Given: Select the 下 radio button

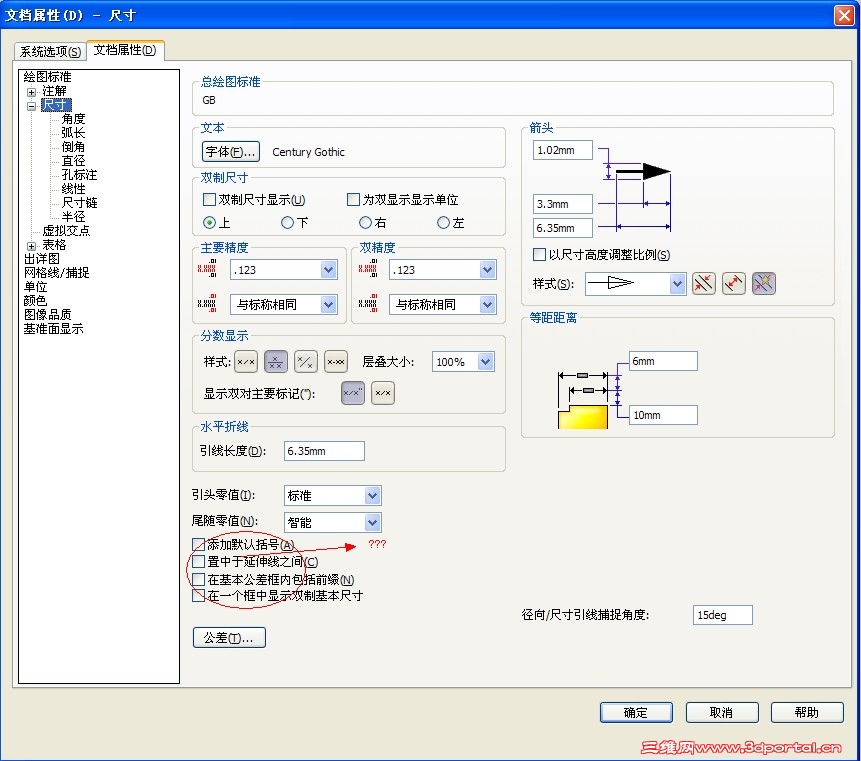Looking at the screenshot, I should tap(287, 222).
